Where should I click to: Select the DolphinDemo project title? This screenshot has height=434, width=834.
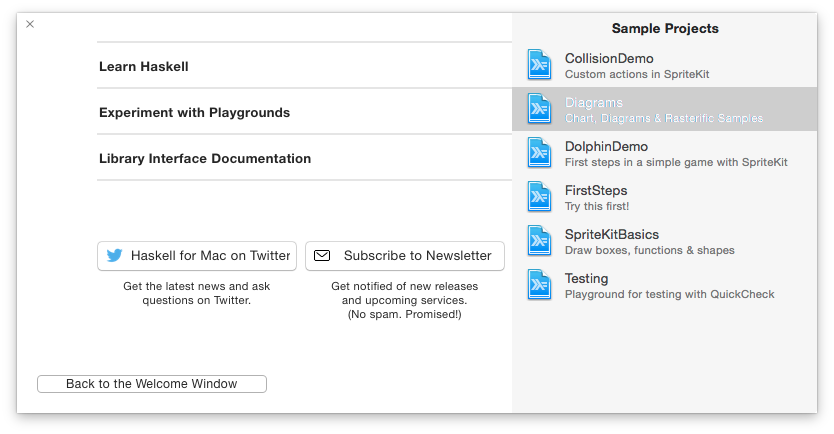(606, 146)
